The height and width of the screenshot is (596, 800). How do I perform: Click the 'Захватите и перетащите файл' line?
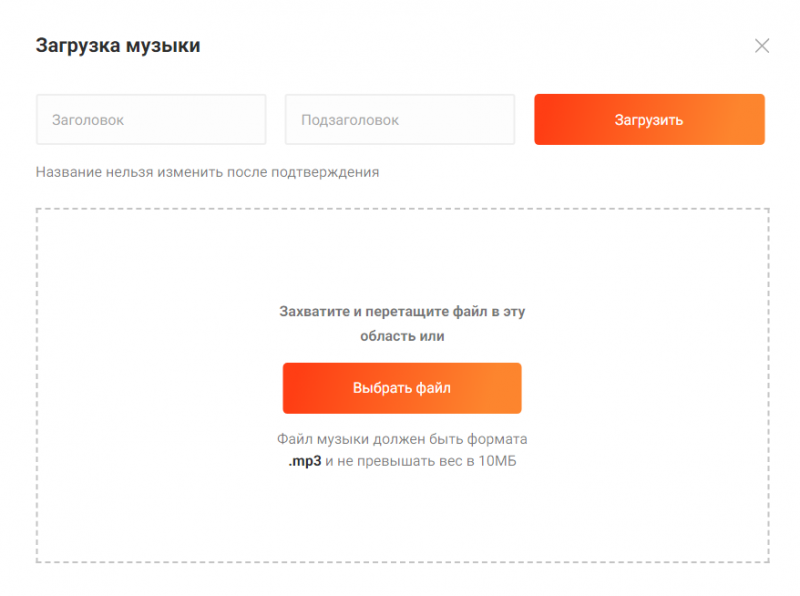[402, 311]
